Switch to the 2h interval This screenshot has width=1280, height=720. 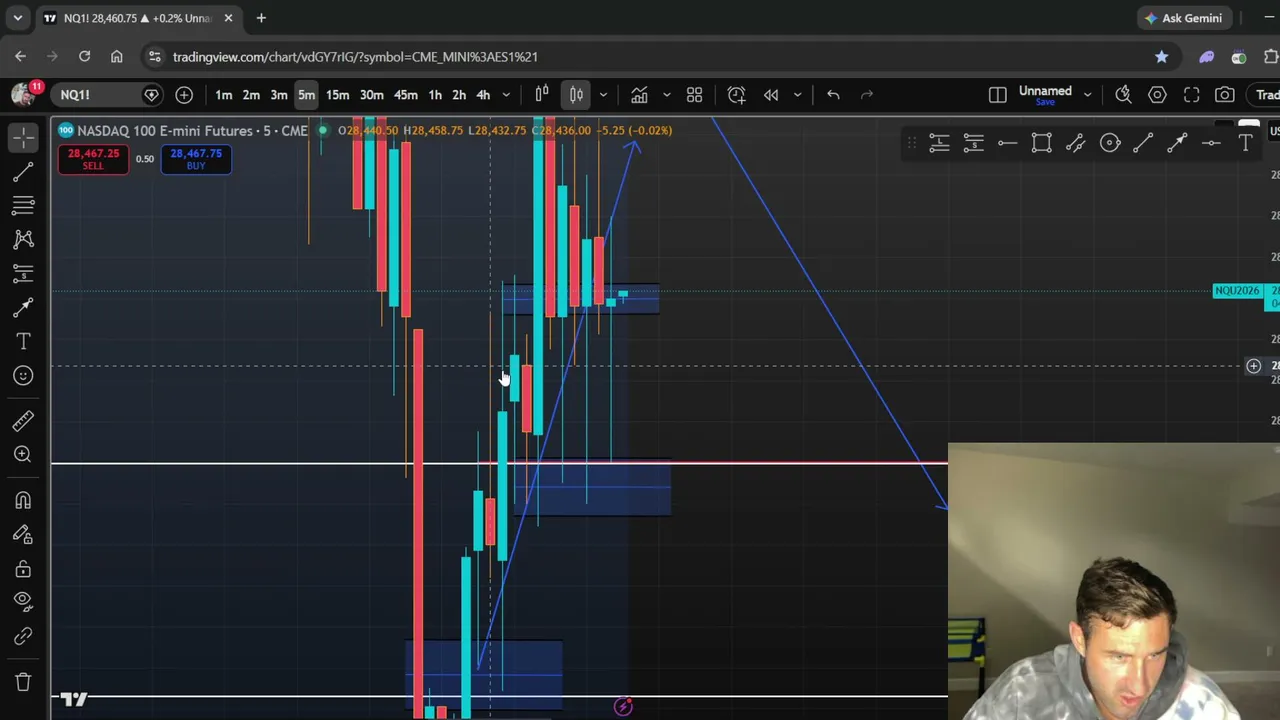pos(459,95)
